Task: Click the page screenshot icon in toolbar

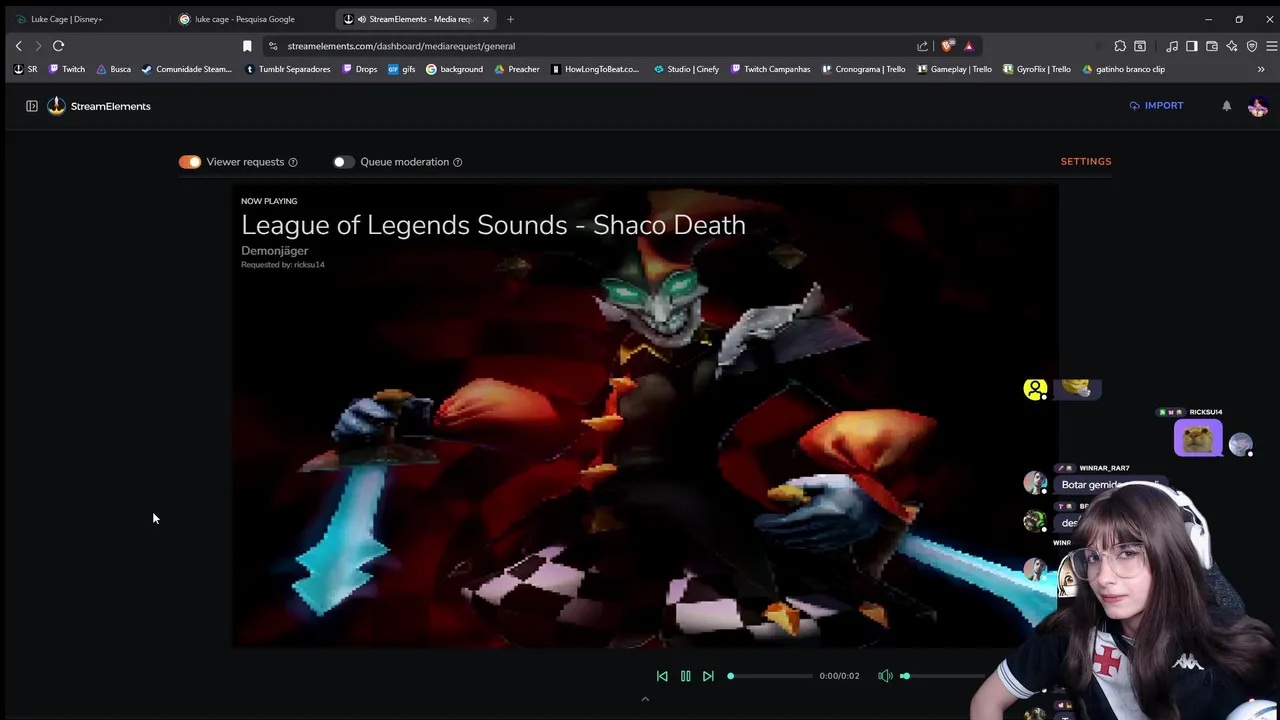Action: pyautogui.click(x=1140, y=46)
